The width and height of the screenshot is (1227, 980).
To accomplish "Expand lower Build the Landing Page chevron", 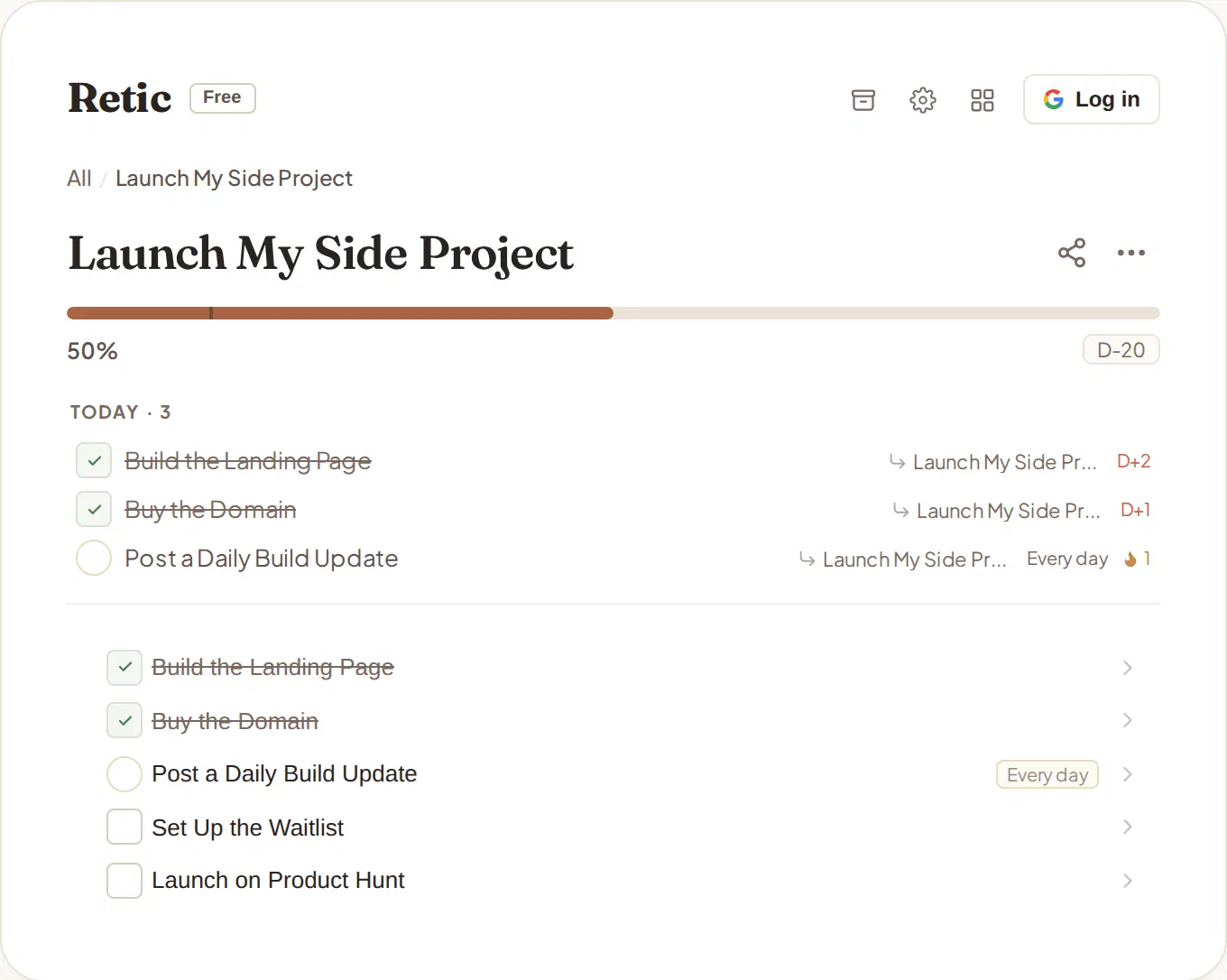I will [x=1127, y=668].
